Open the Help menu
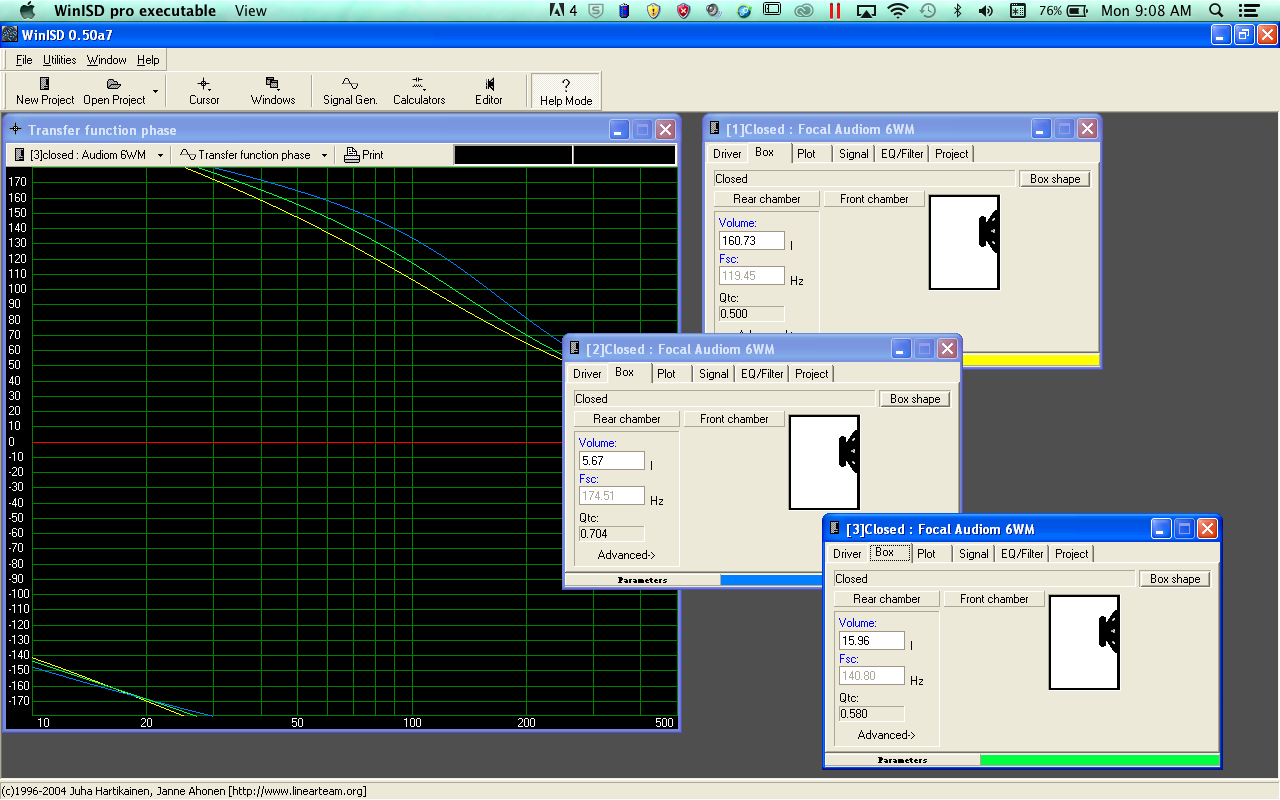This screenshot has height=800, width=1280. point(148,60)
